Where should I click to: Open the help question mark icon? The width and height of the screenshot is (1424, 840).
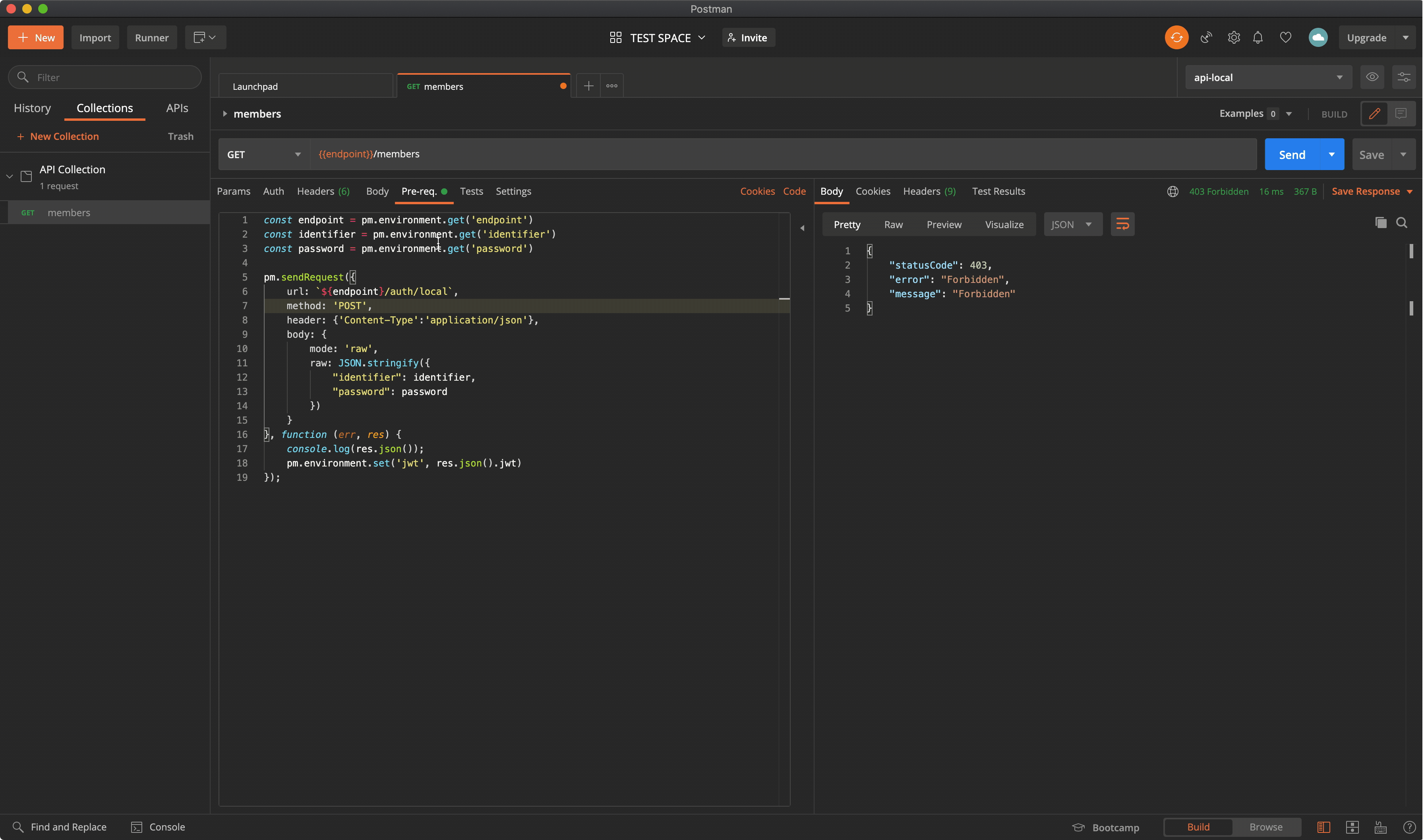click(1409, 827)
